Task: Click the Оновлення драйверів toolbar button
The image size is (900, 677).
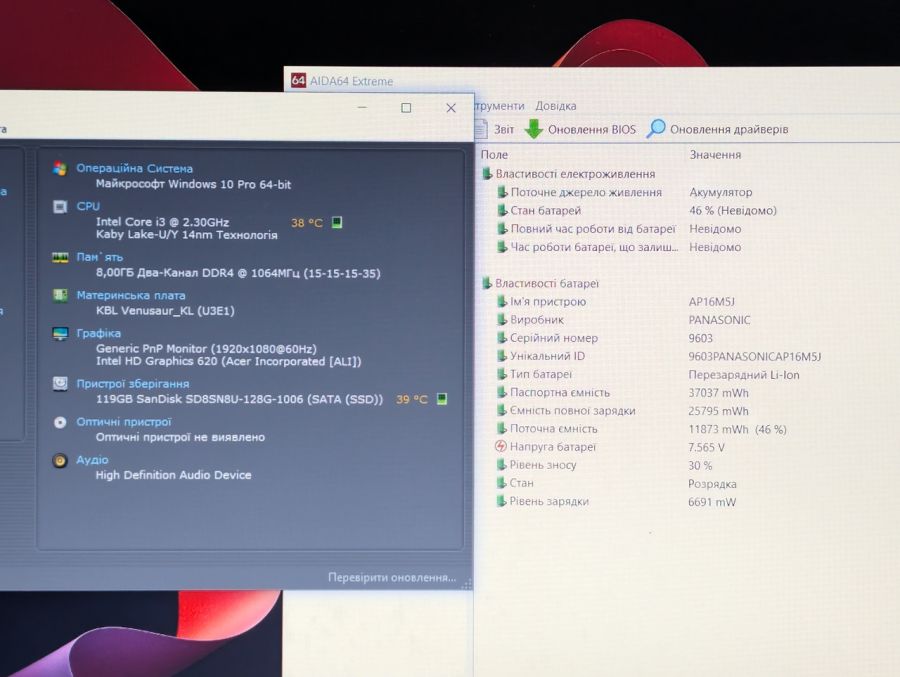Action: 717,129
